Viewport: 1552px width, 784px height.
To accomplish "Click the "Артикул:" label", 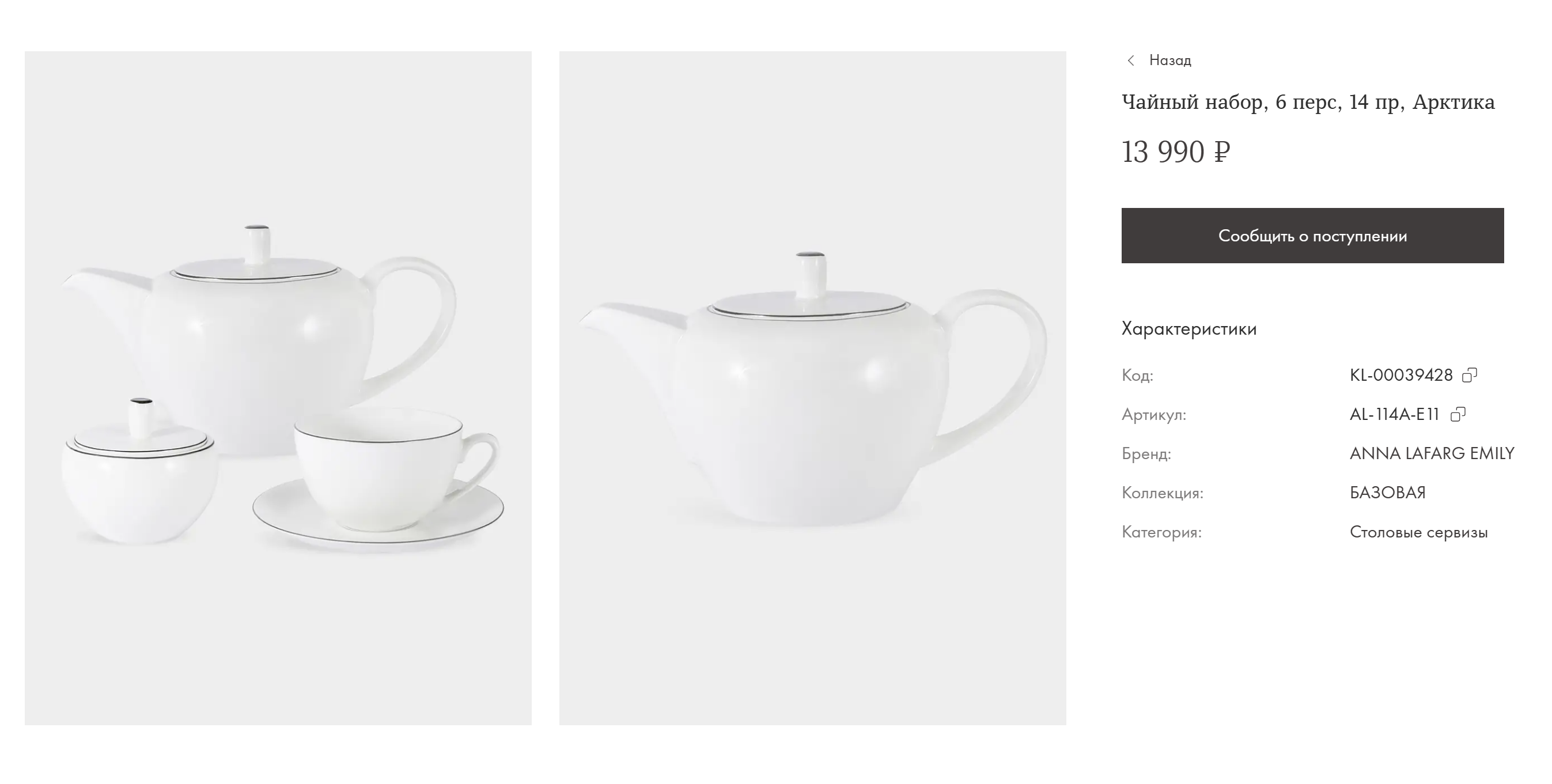I will (x=1153, y=415).
